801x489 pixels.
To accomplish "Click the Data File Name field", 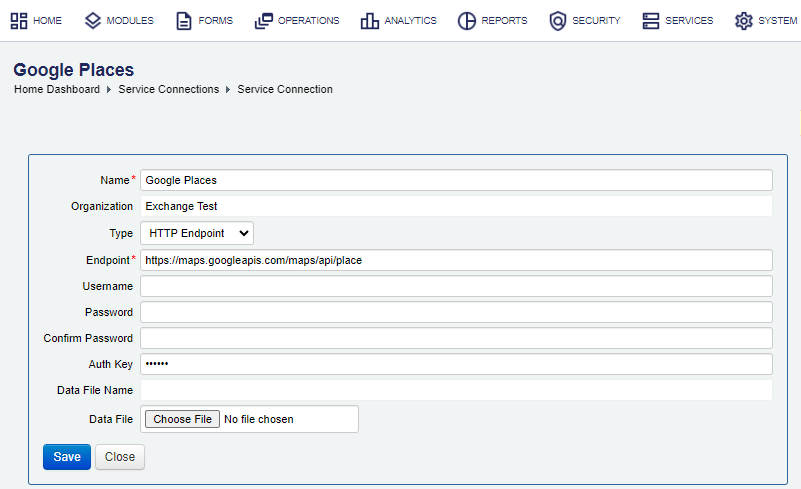I will (456, 390).
